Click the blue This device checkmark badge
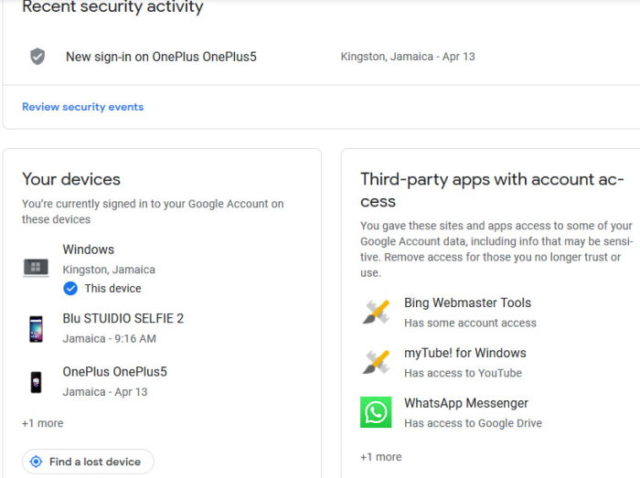The image size is (640, 478). coord(70,288)
